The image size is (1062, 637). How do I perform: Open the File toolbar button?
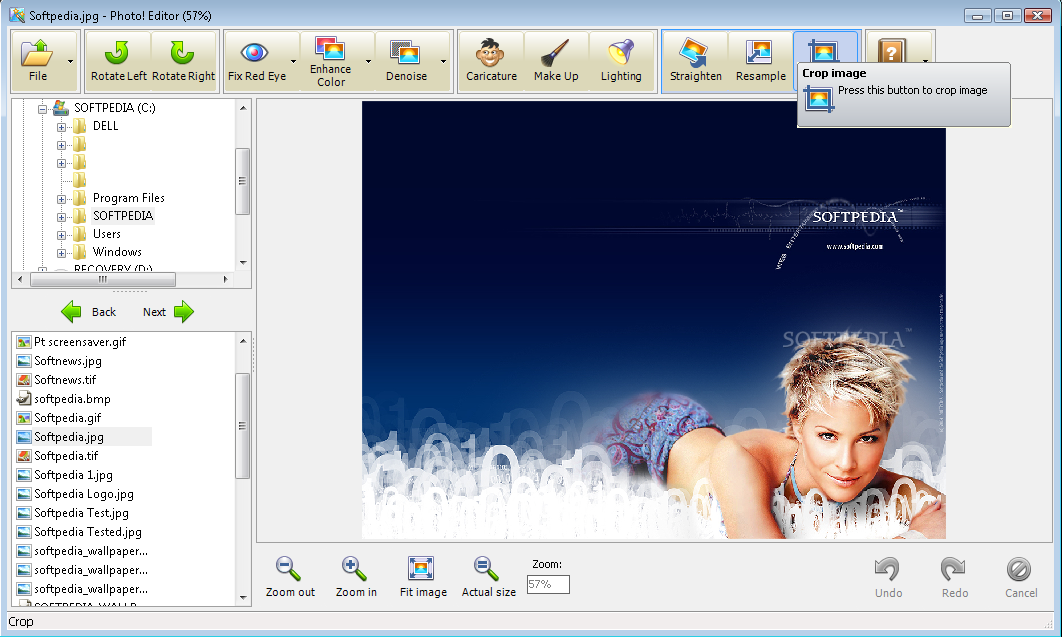coord(38,61)
